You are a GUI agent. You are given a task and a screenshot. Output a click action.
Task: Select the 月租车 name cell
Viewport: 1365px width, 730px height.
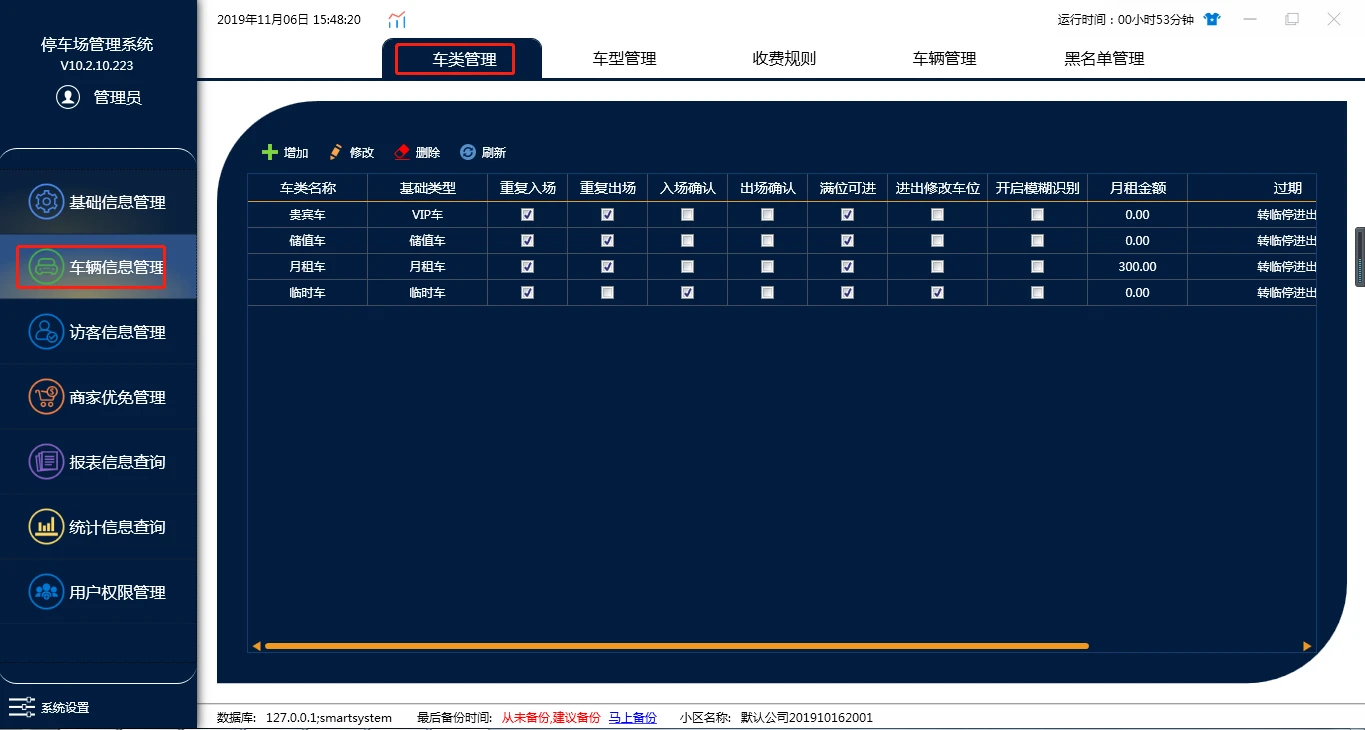pyautogui.click(x=308, y=267)
